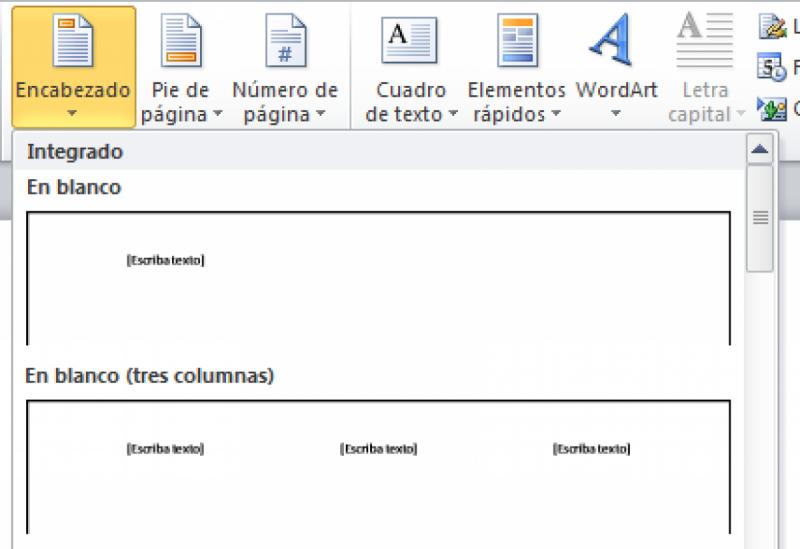Expand the Pie de página dropdown arrow

(216, 115)
